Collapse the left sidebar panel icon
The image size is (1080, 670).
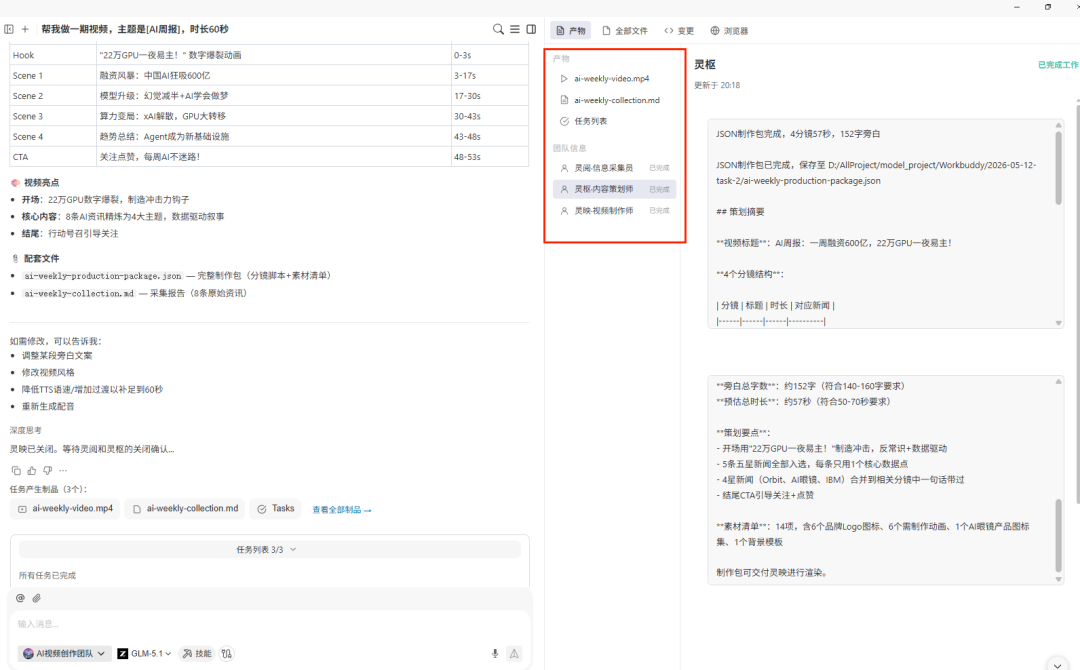pyautogui.click(x=9, y=29)
